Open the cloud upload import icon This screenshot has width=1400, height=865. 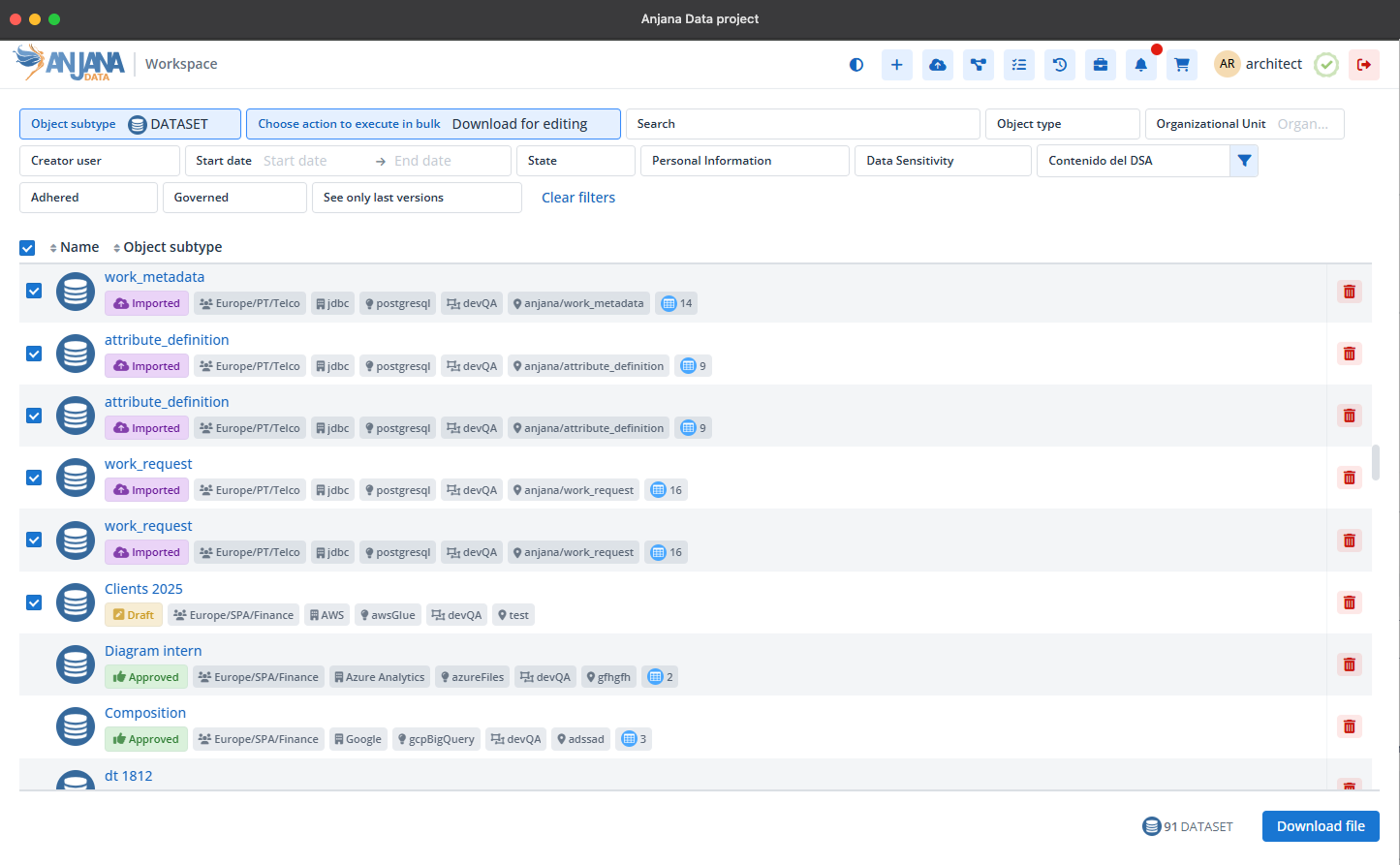click(938, 65)
